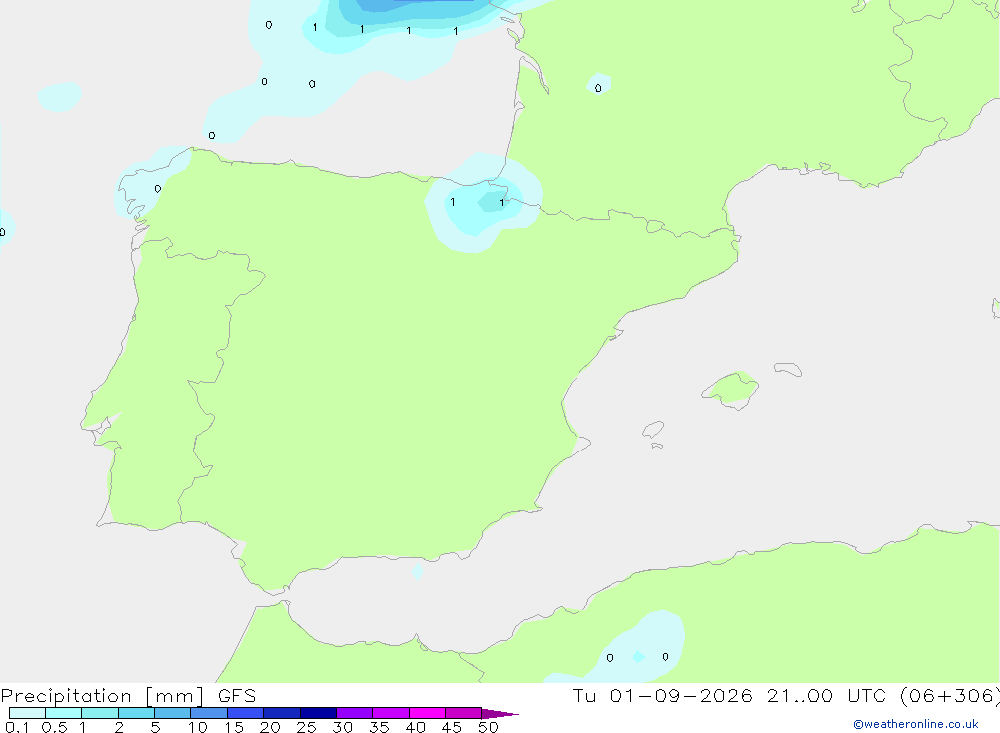This screenshot has height=733, width=1000.
Task: Click the legend value '0.1'
Action: [x=17, y=727]
